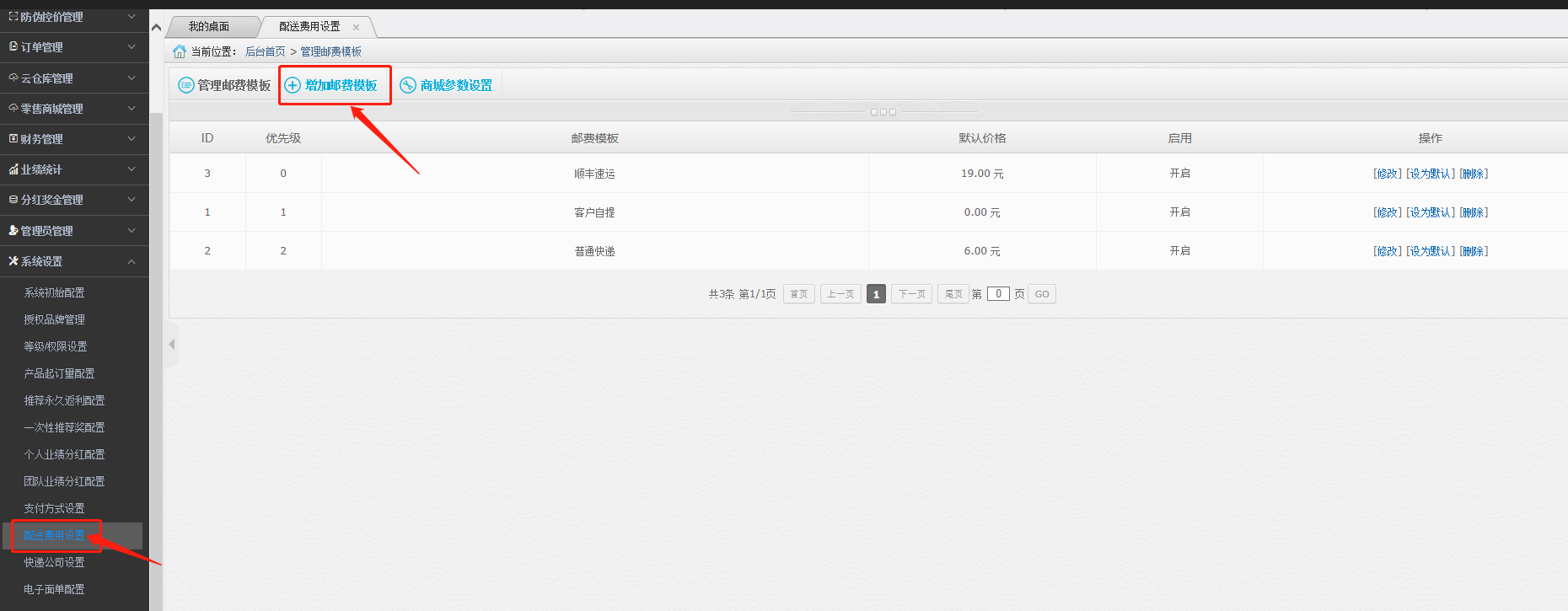Click the 防伪控价管理 sidebar icon
Viewport: 1568px width, 611px height.
pos(13,16)
